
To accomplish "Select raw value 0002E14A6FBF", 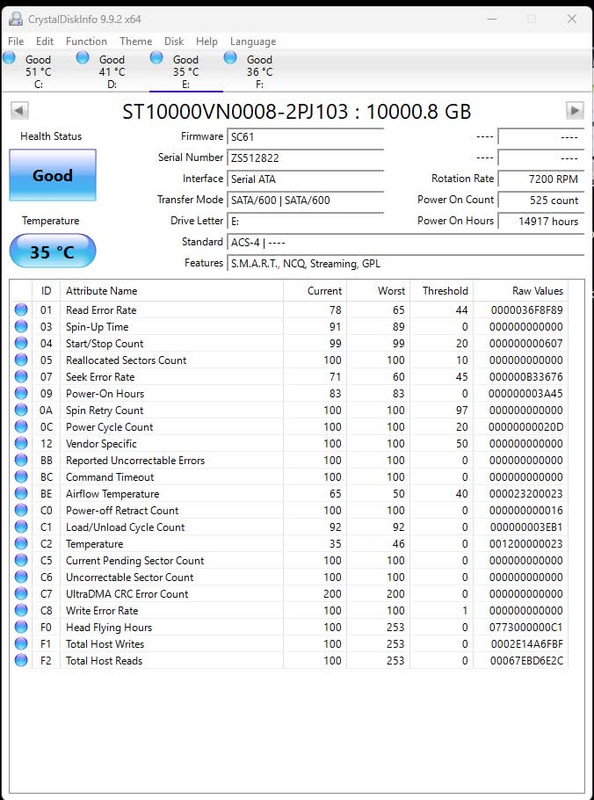I will (527, 644).
